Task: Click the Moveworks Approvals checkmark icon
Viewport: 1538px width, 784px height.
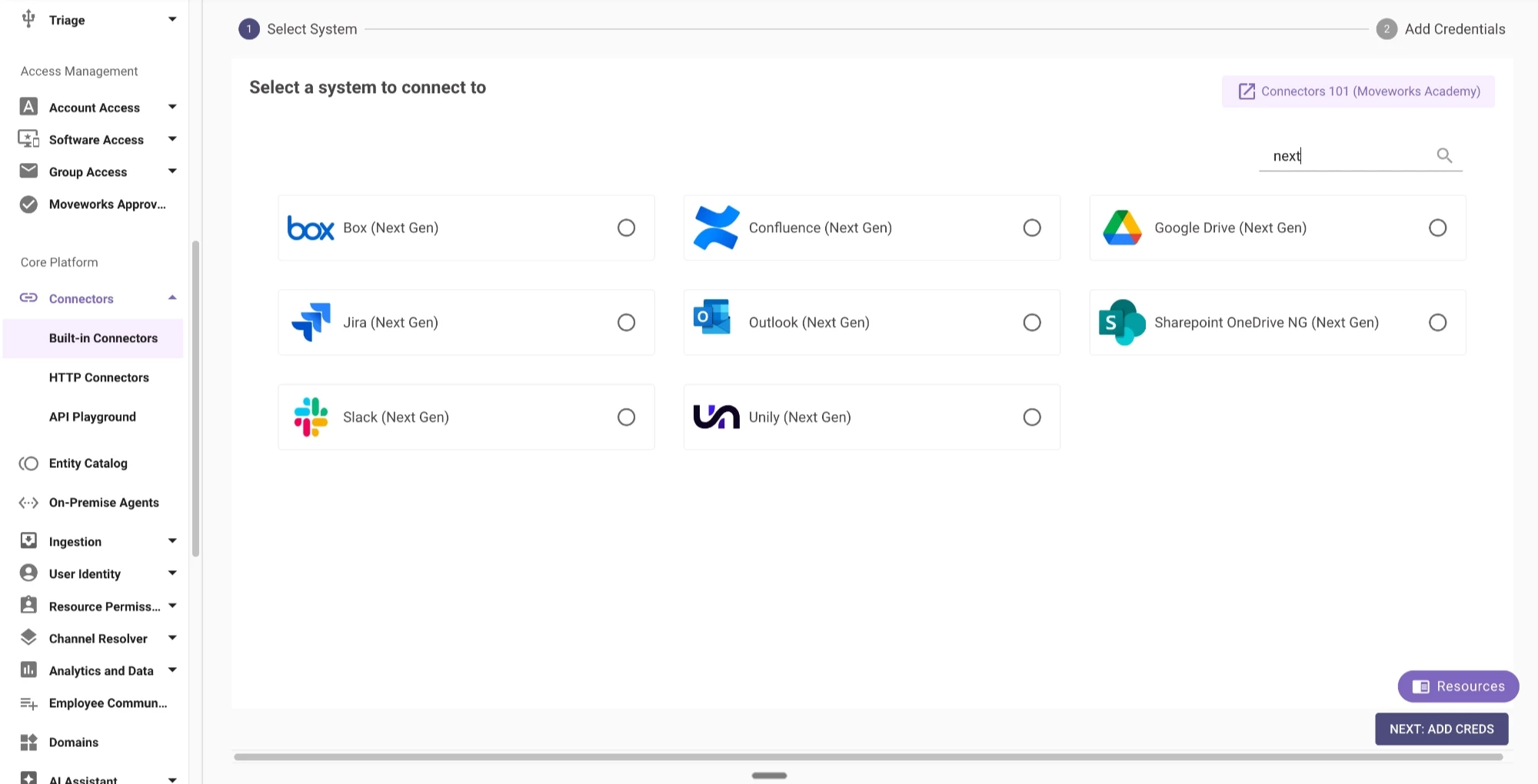Action: [x=28, y=204]
